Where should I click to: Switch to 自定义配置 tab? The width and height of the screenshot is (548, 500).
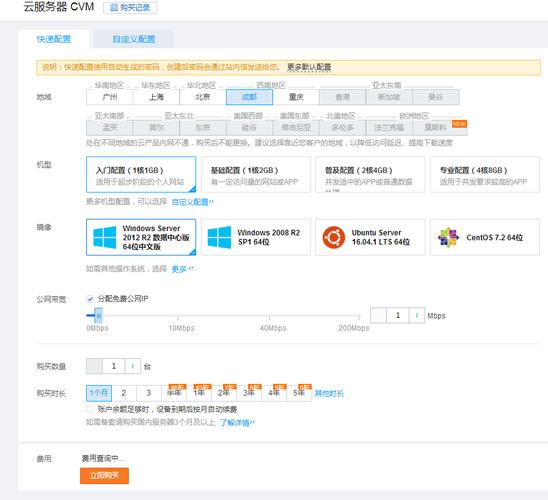coord(134,39)
